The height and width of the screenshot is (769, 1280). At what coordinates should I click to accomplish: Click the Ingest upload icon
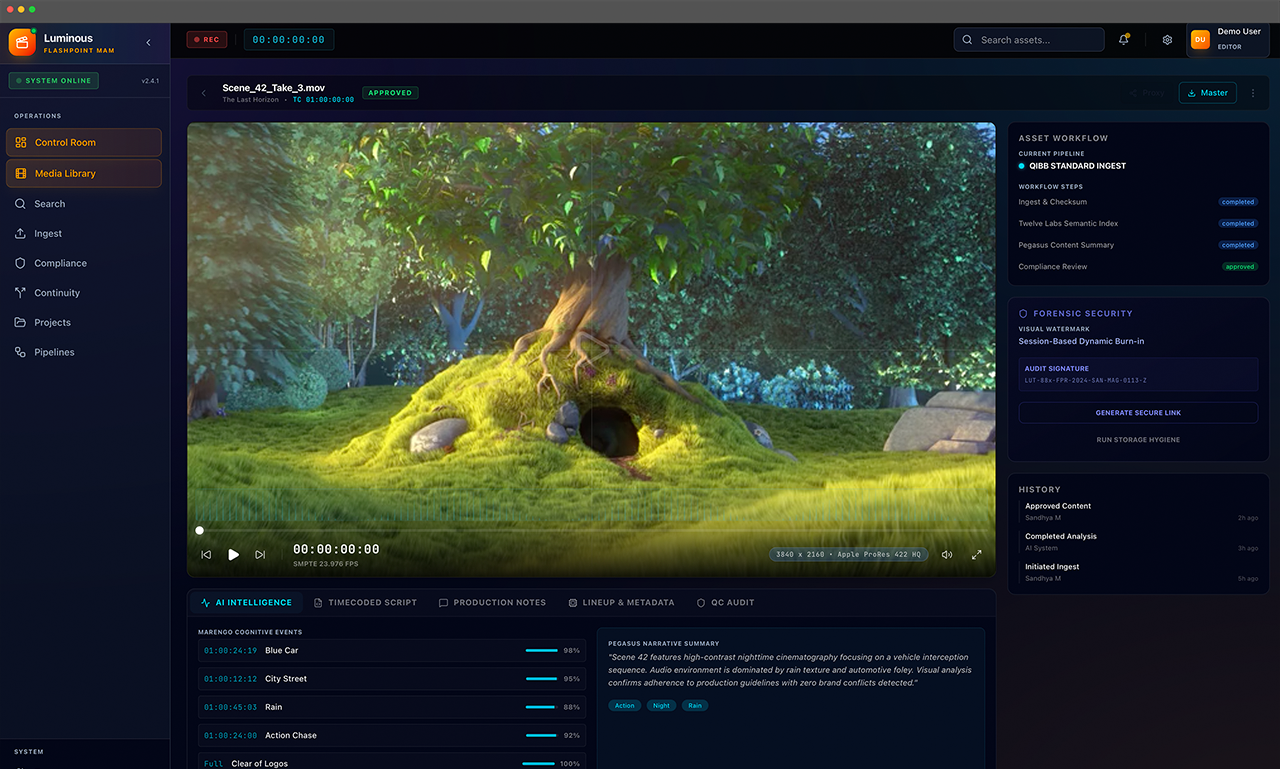tap(21, 234)
